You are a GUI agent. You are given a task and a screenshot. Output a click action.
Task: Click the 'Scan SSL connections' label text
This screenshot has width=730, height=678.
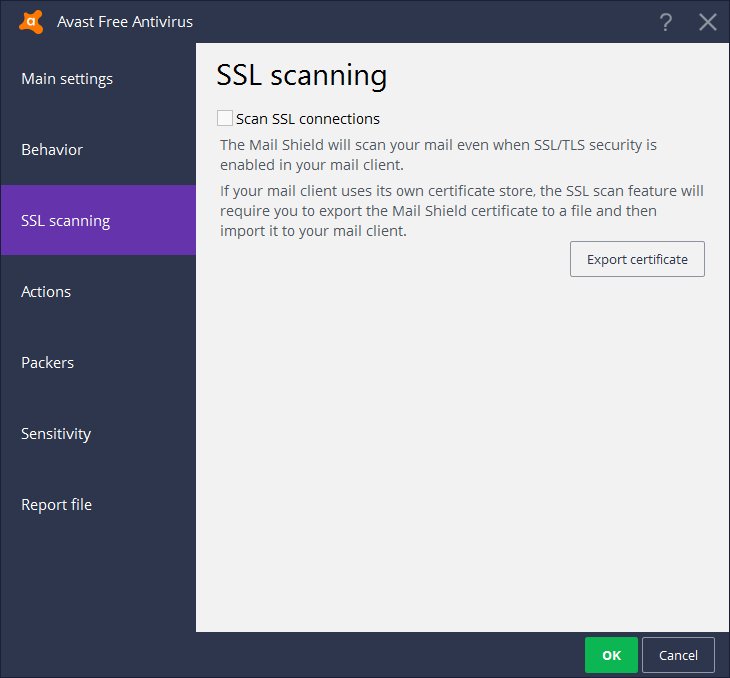pos(308,119)
